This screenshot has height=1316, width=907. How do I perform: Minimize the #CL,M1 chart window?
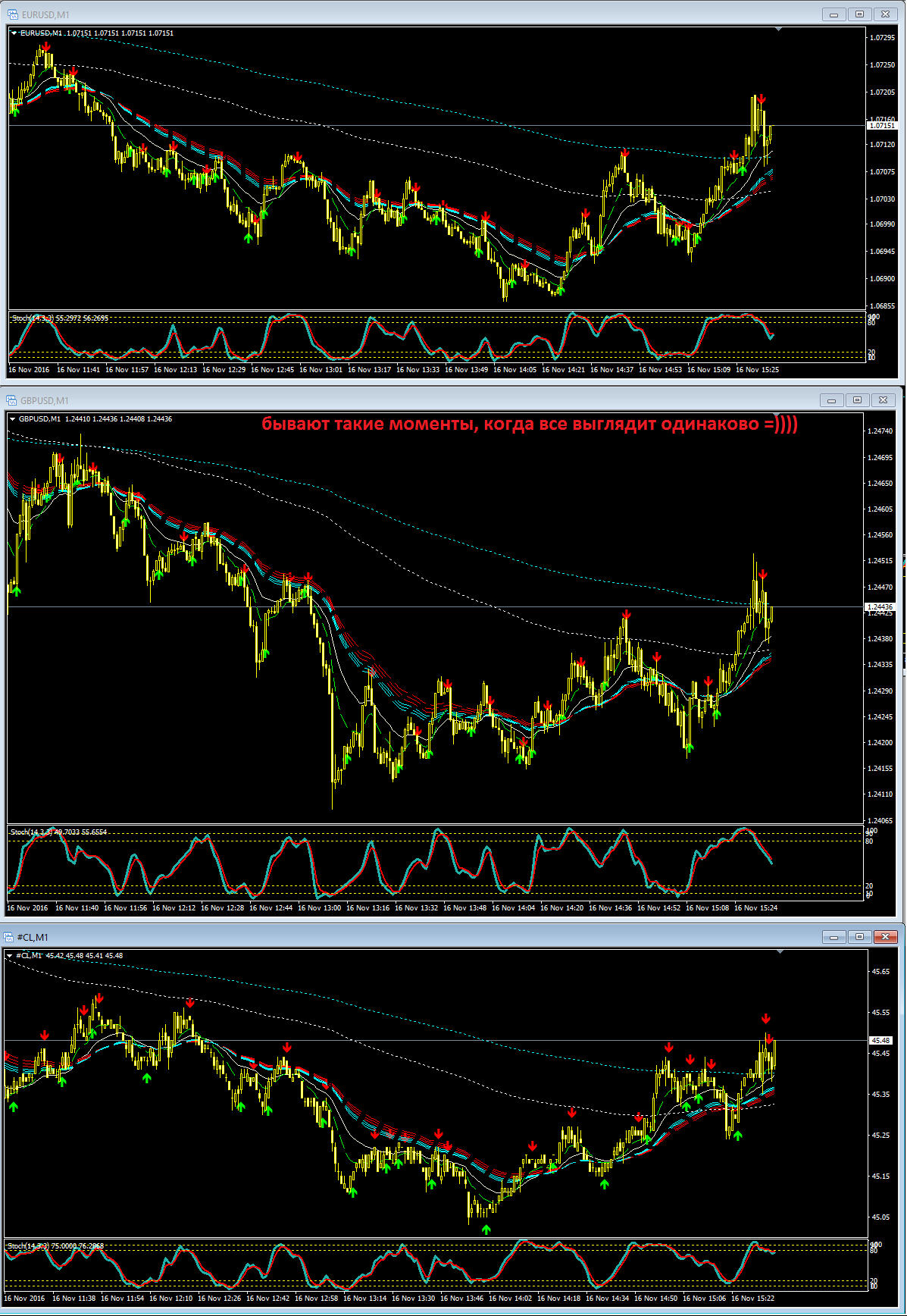pyautogui.click(x=835, y=937)
